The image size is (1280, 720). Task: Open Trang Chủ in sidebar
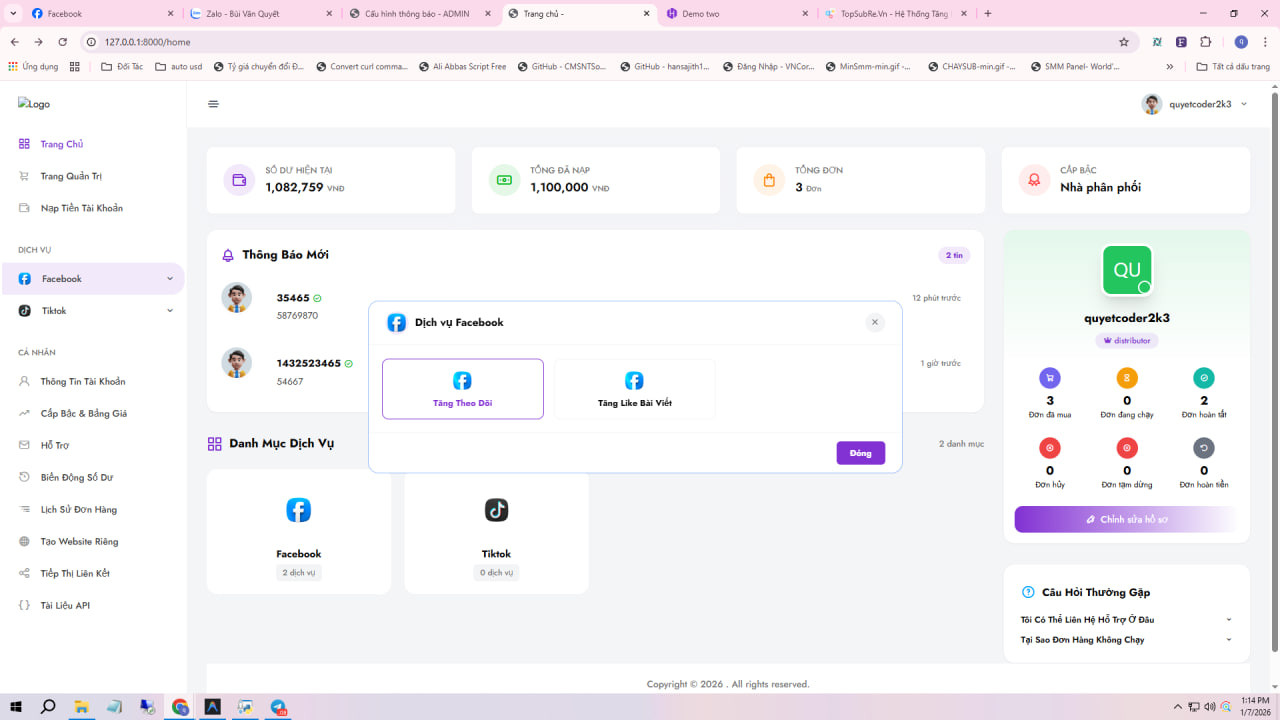pyautogui.click(x=61, y=144)
